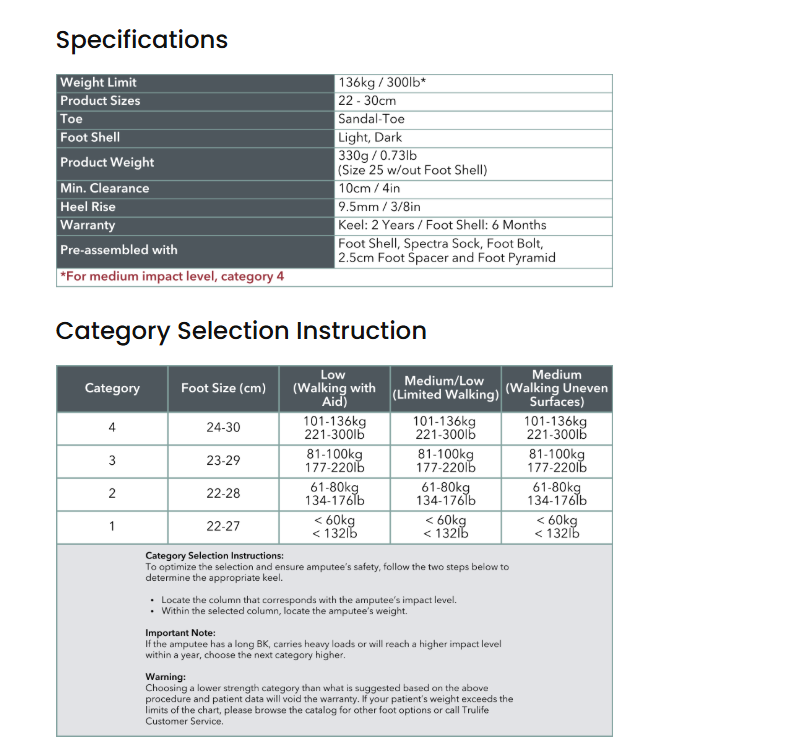Select the 24-30 foot size cell
Viewport: 799px width, 749px height.
[223, 428]
